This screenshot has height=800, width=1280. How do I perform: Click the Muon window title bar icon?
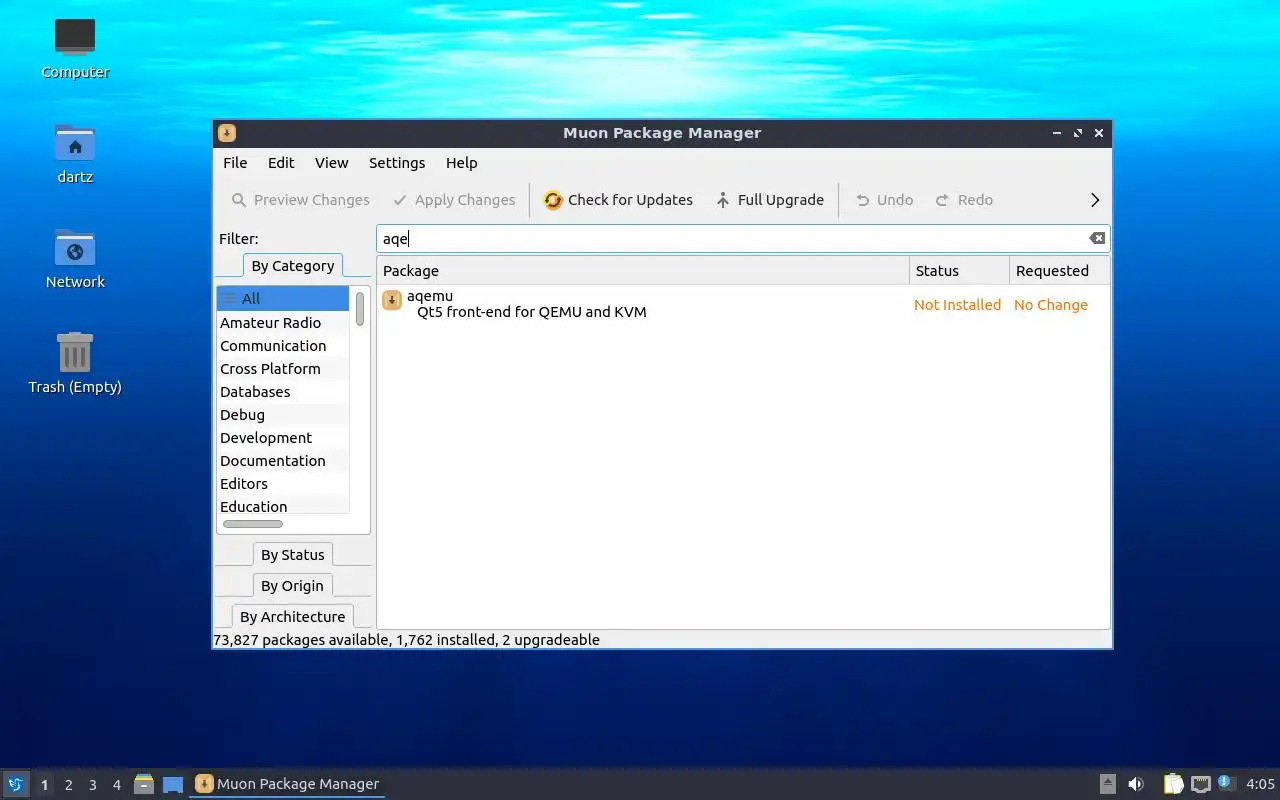[x=227, y=133]
